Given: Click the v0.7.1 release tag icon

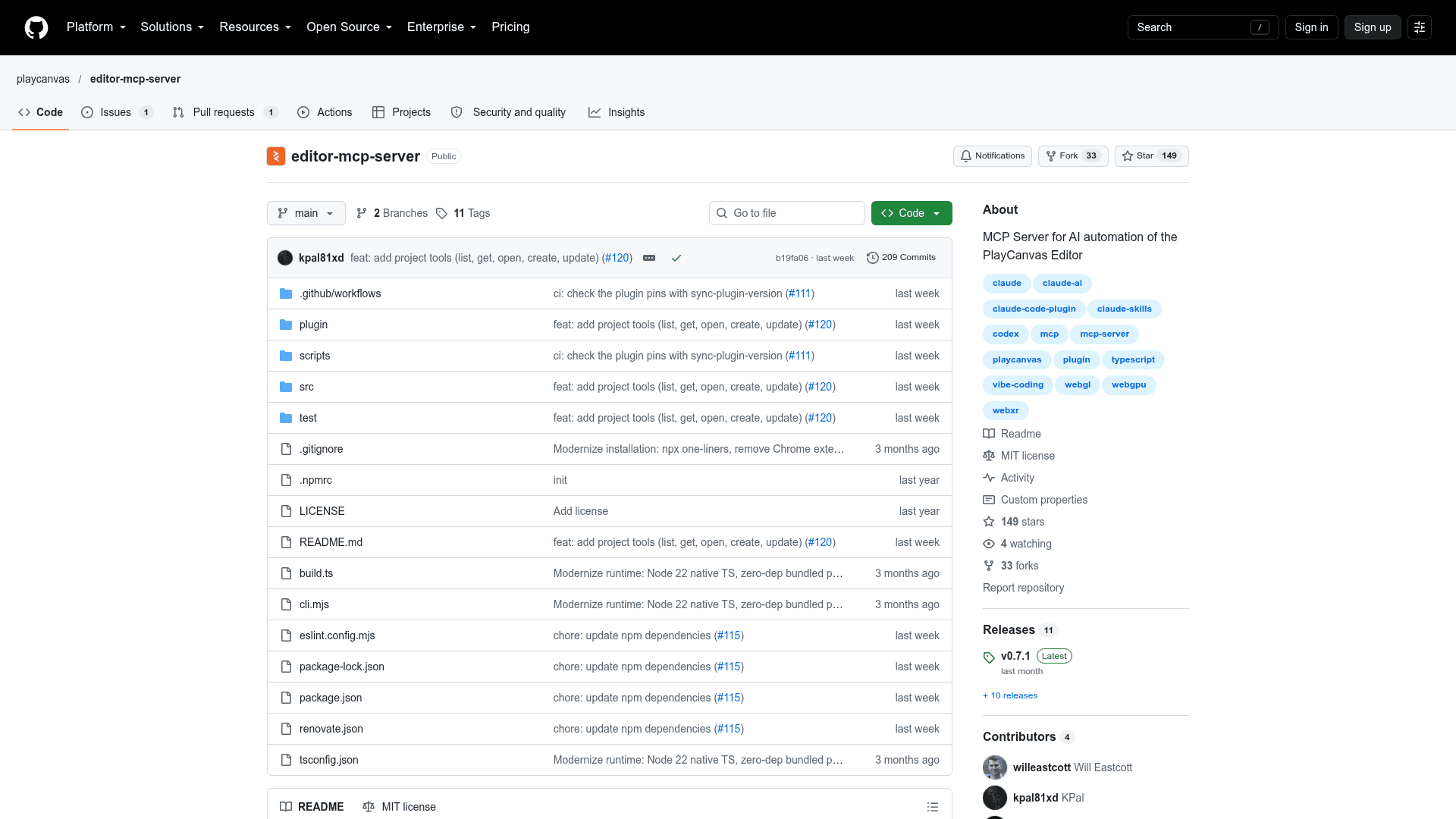Looking at the screenshot, I should click(989, 657).
